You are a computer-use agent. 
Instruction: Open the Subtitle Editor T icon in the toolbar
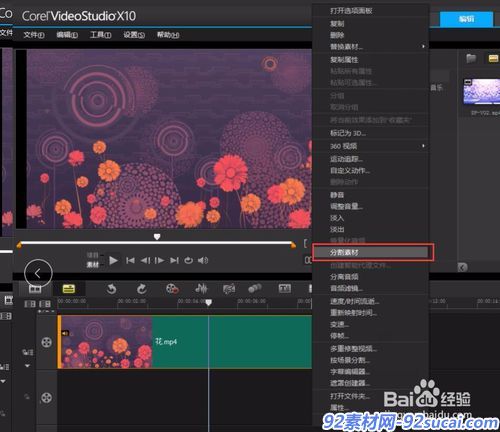[284, 289]
